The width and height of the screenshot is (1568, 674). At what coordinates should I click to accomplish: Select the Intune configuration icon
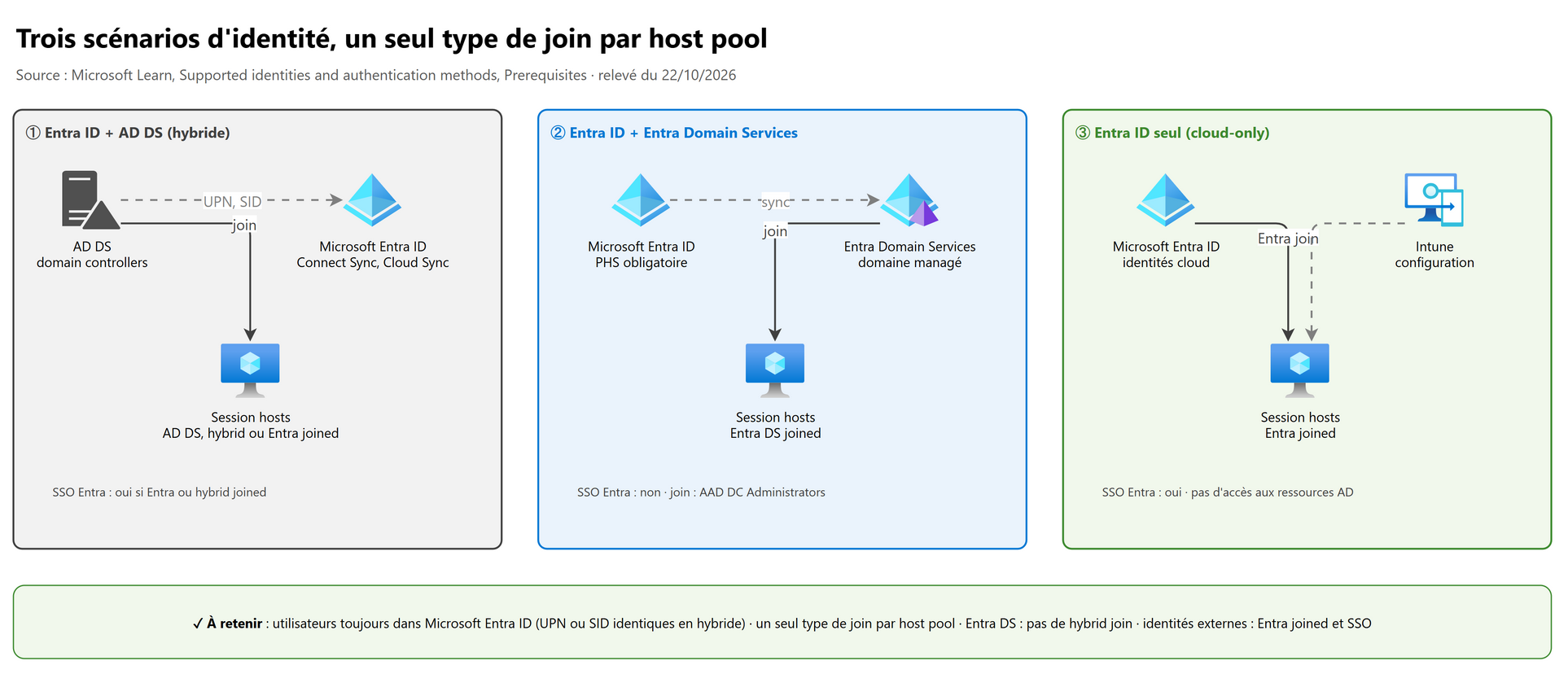click(x=1434, y=199)
